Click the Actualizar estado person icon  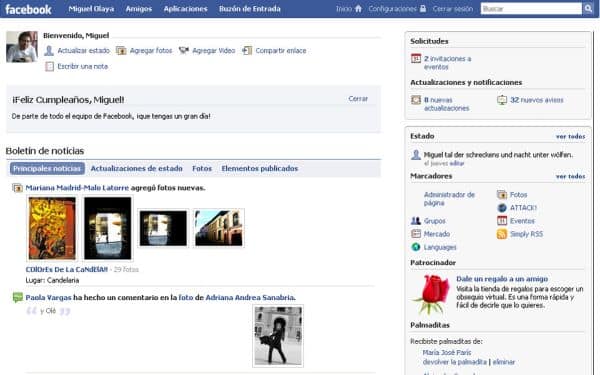click(49, 51)
